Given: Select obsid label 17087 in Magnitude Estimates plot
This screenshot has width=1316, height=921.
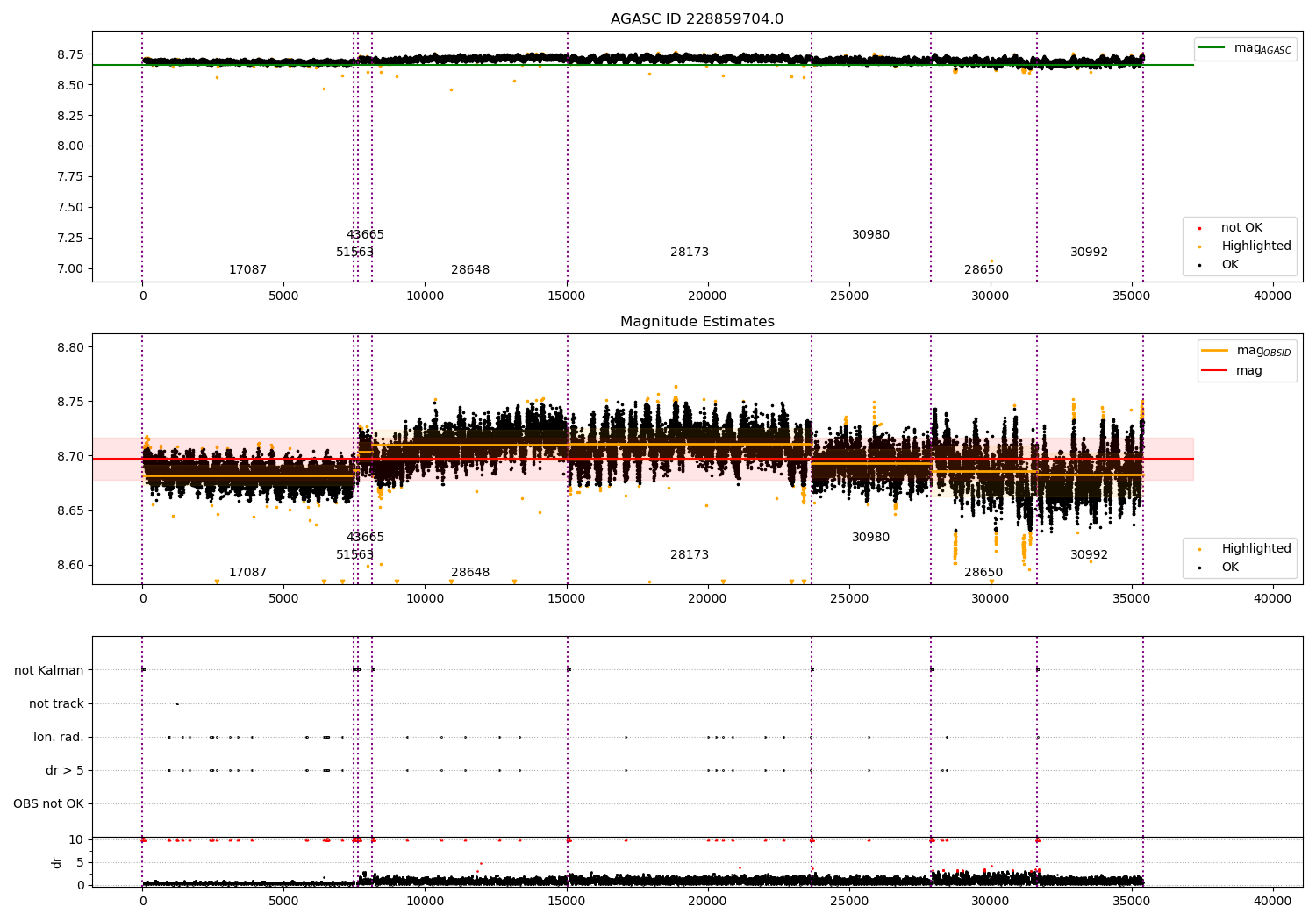Looking at the screenshot, I should pos(247,572).
